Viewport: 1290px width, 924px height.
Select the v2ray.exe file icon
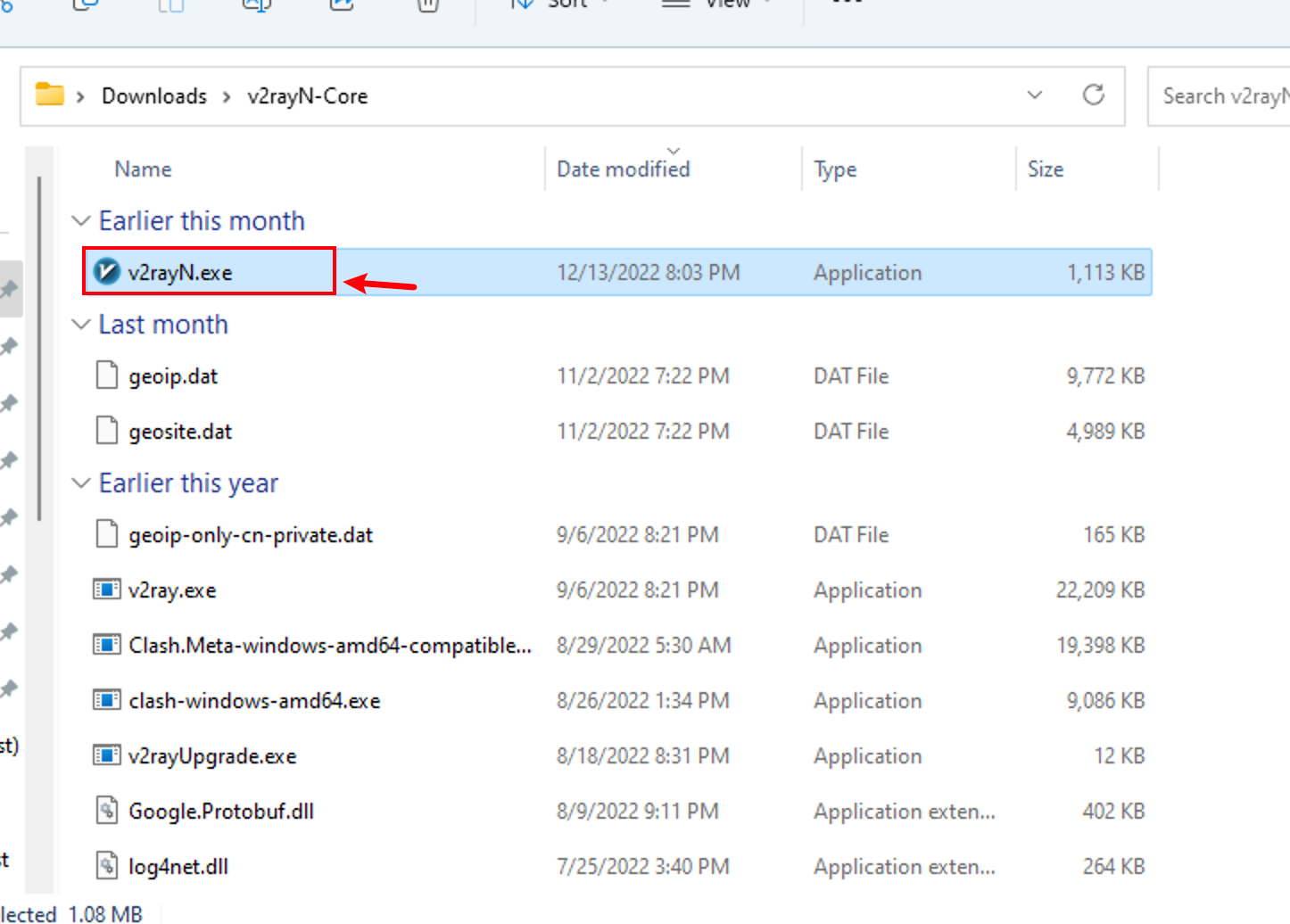coord(107,590)
